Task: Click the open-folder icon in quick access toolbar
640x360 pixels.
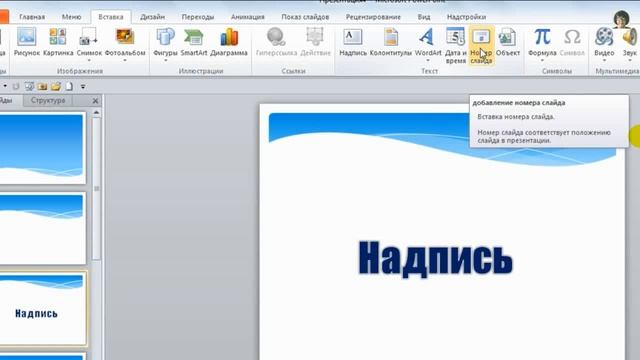Action: pos(56,87)
